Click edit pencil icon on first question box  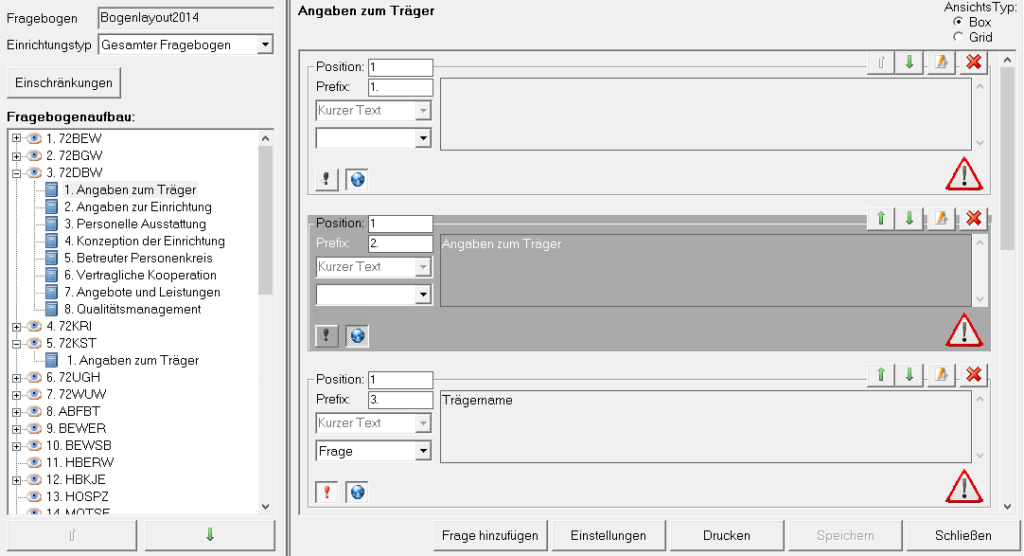click(x=940, y=62)
